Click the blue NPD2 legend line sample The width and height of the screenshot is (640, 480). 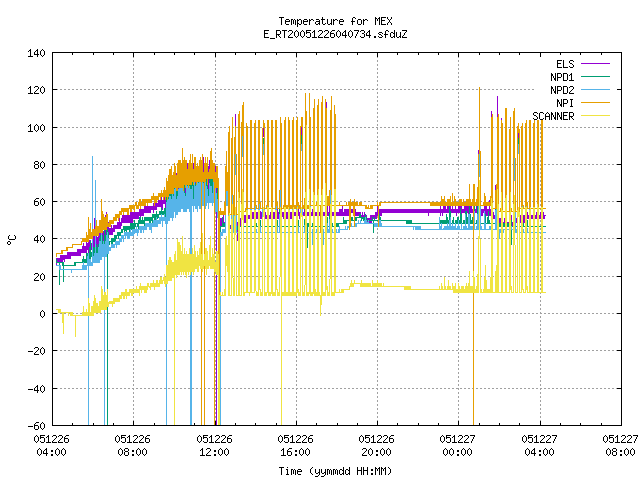coord(595,90)
